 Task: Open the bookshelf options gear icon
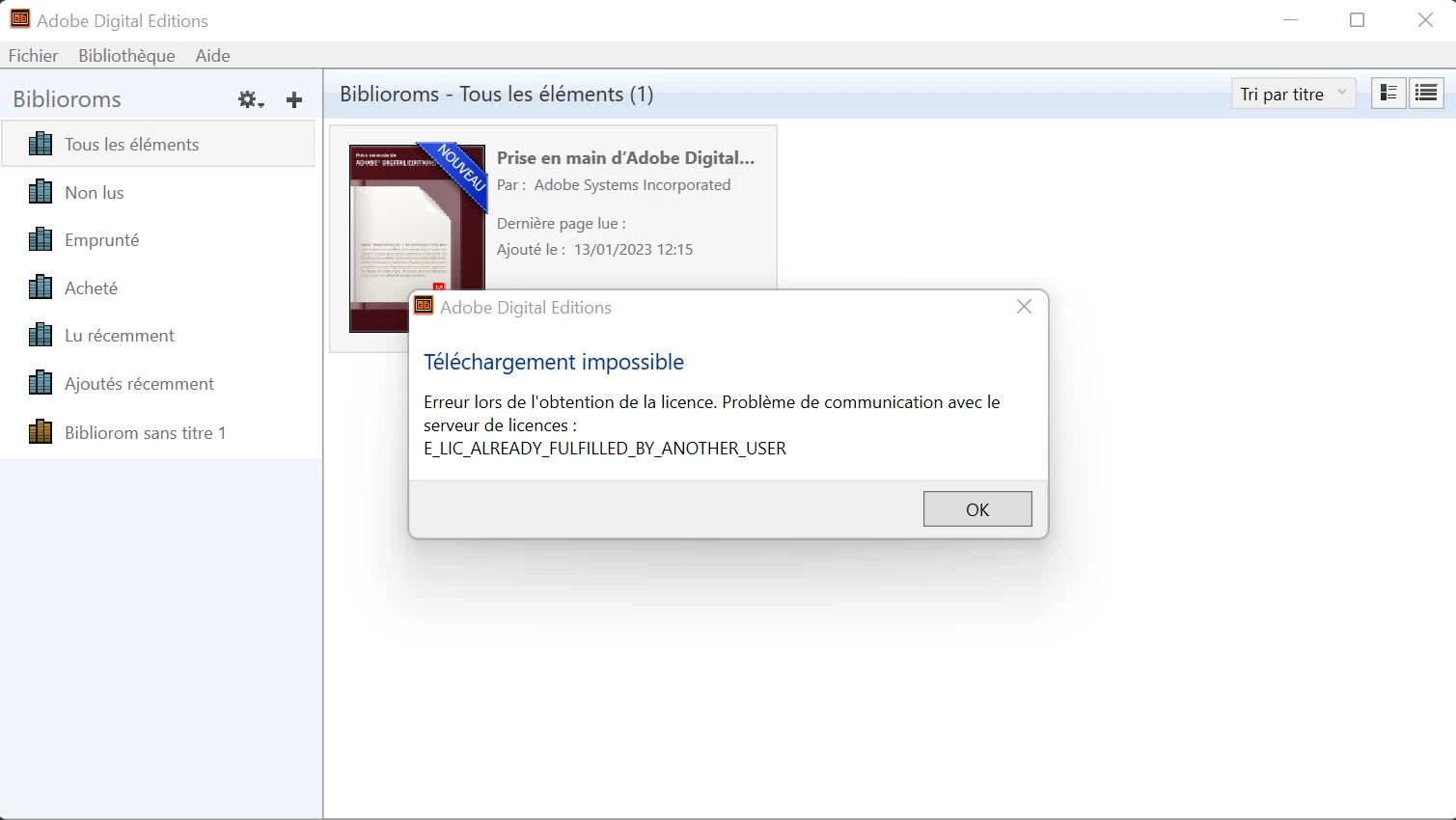[x=251, y=99]
